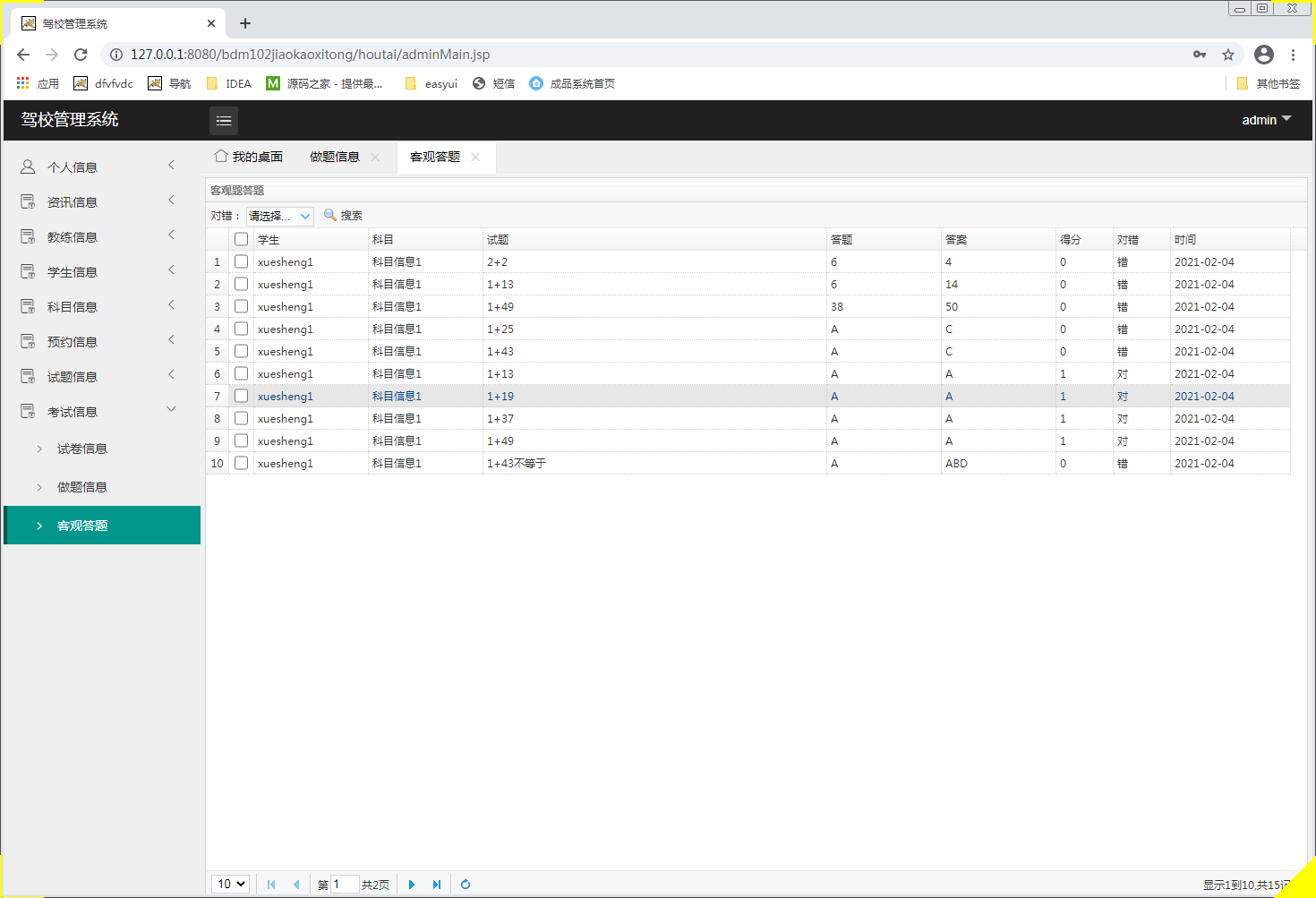Open a new browser tab
The height and width of the screenshot is (898, 1316).
coord(245,23)
